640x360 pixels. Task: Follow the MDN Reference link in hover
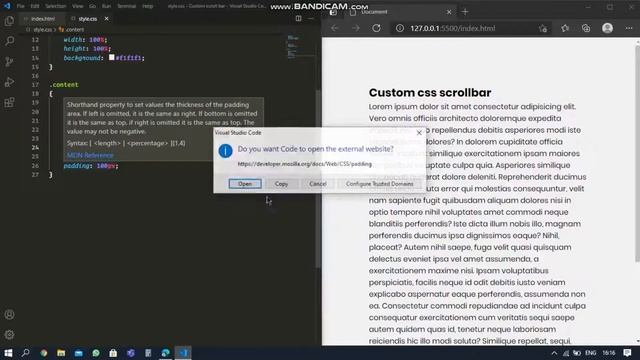90,155
